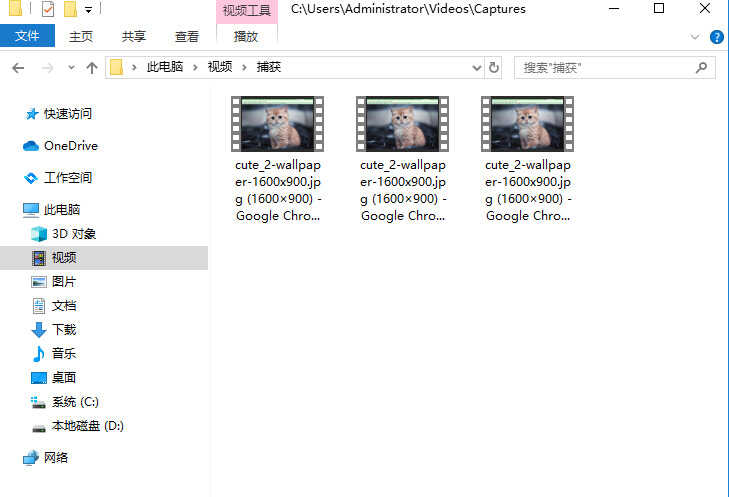729x497 pixels.
Task: Click the 工作空间 diamond icon
Action: point(31,178)
